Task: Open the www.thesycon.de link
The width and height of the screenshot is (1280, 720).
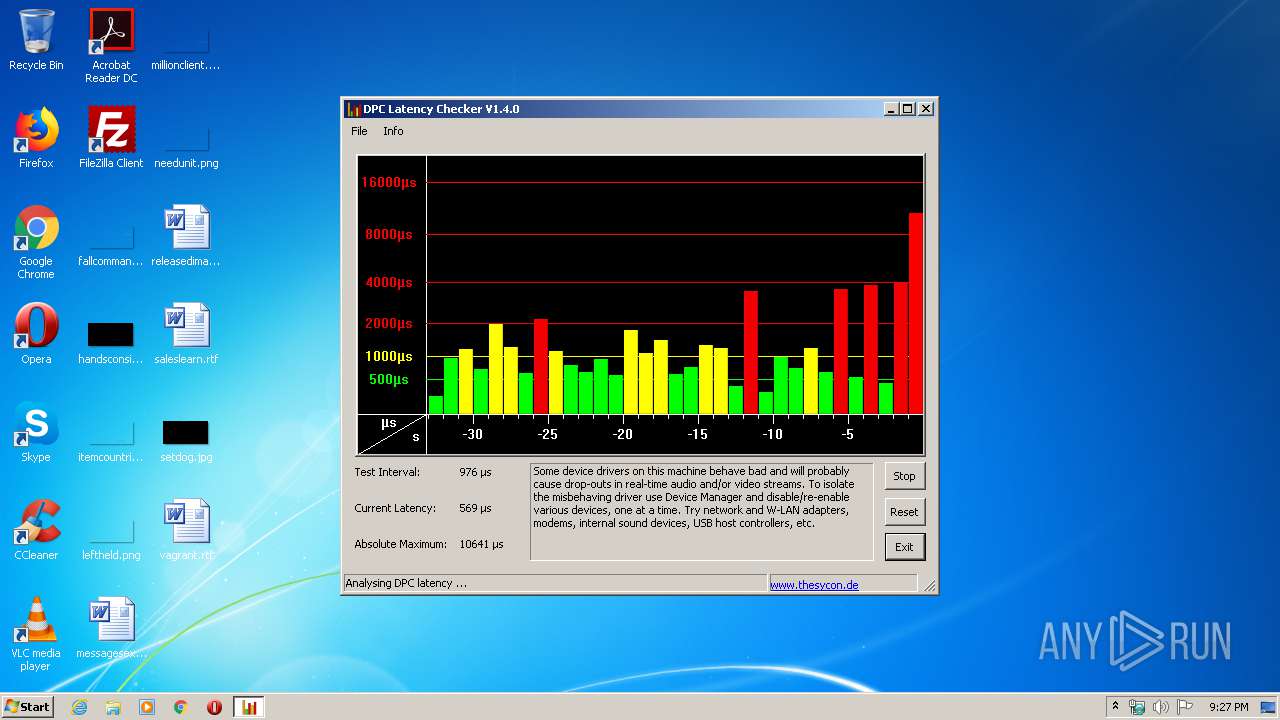Action: [x=814, y=585]
